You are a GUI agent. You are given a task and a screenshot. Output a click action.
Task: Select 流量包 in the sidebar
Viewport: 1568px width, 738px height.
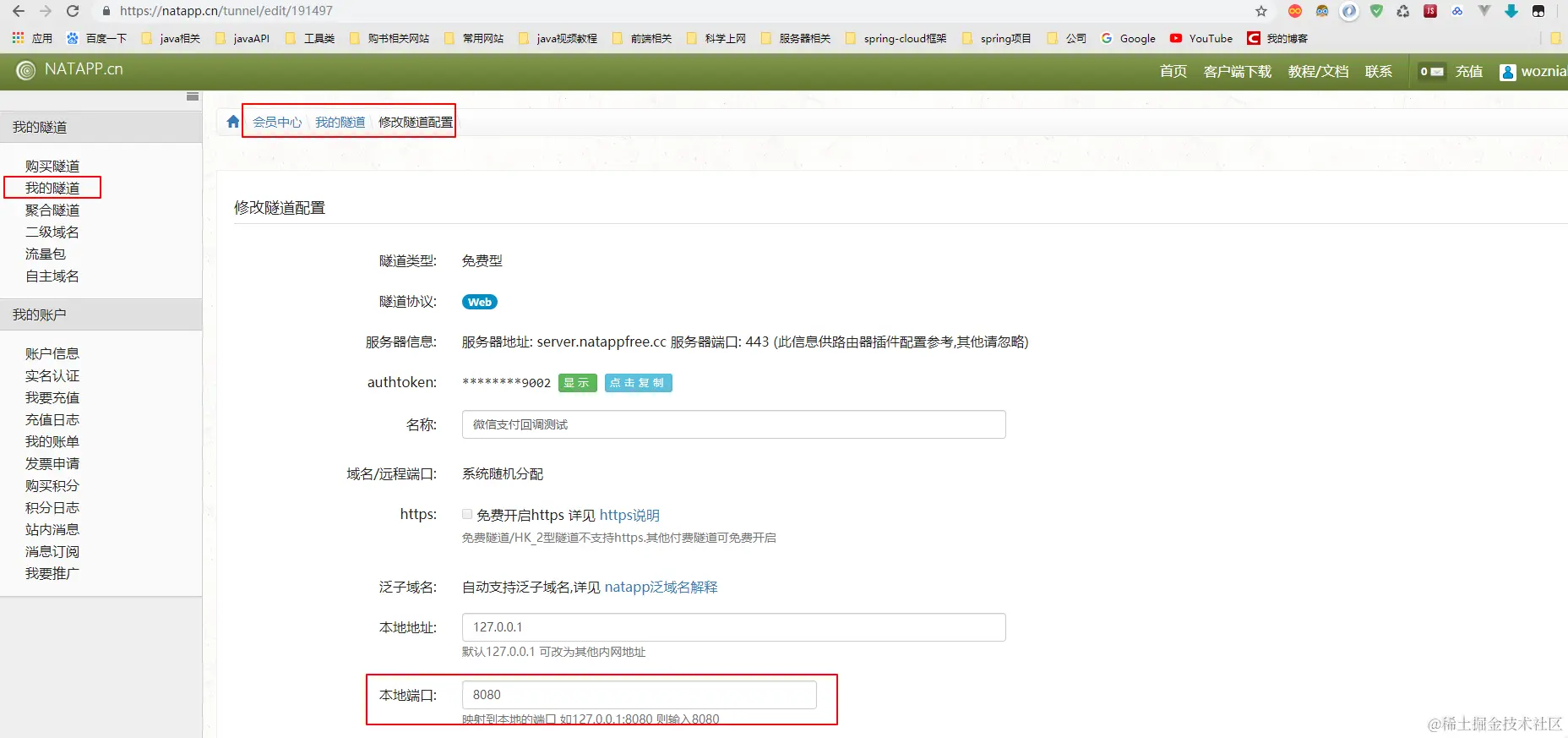46,254
